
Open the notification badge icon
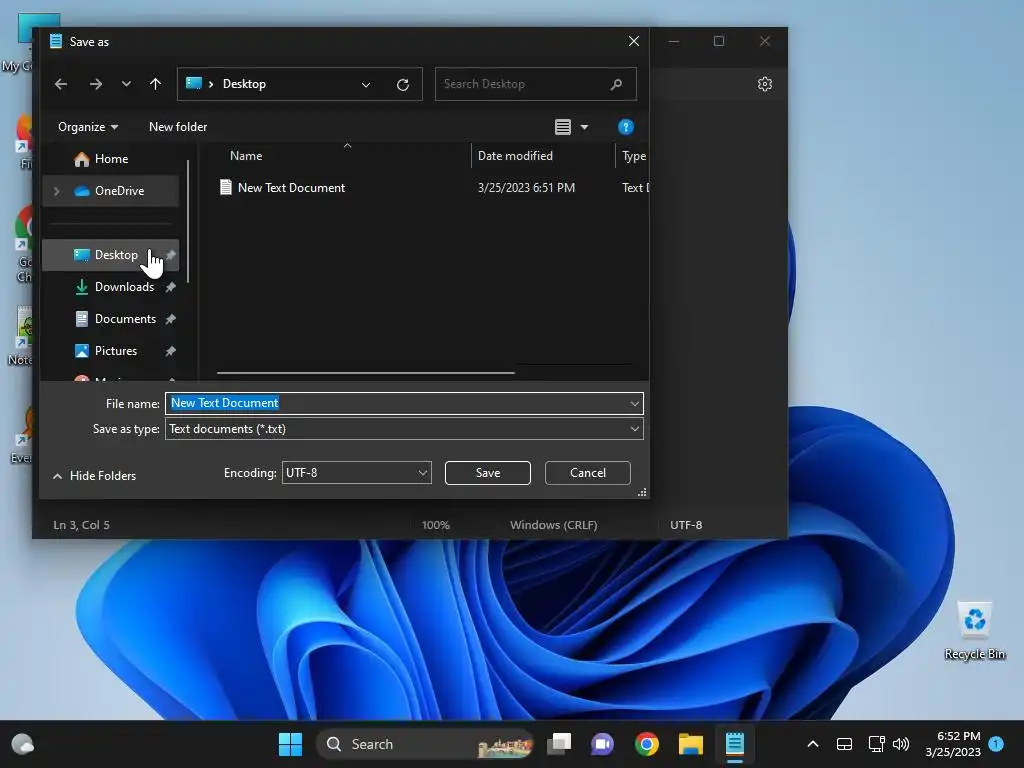[996, 743]
